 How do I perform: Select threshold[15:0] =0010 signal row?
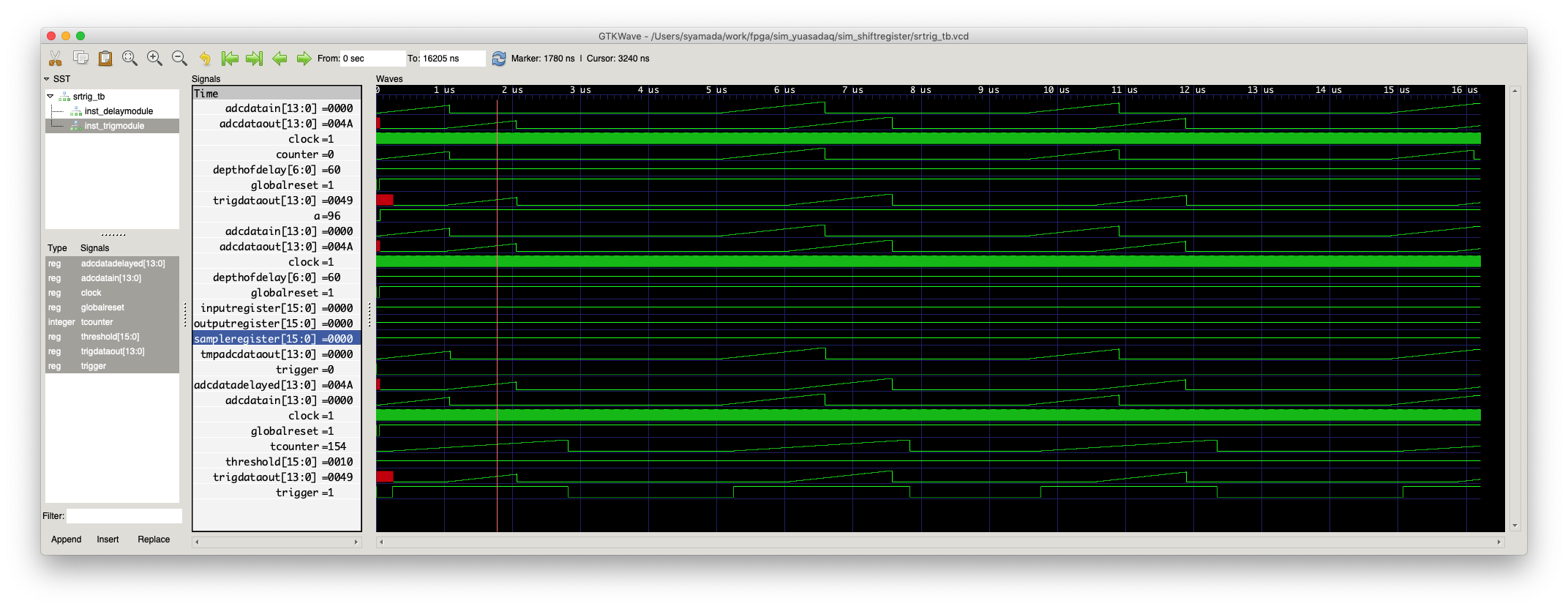pos(277,462)
